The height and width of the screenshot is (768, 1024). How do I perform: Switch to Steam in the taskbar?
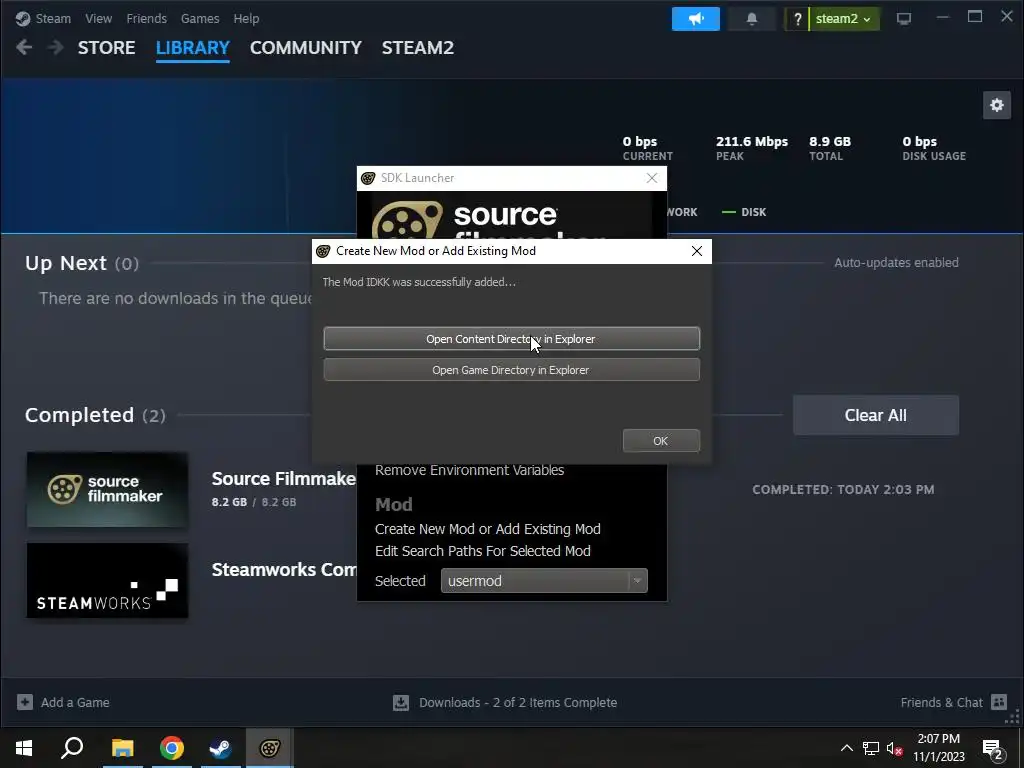(220, 748)
